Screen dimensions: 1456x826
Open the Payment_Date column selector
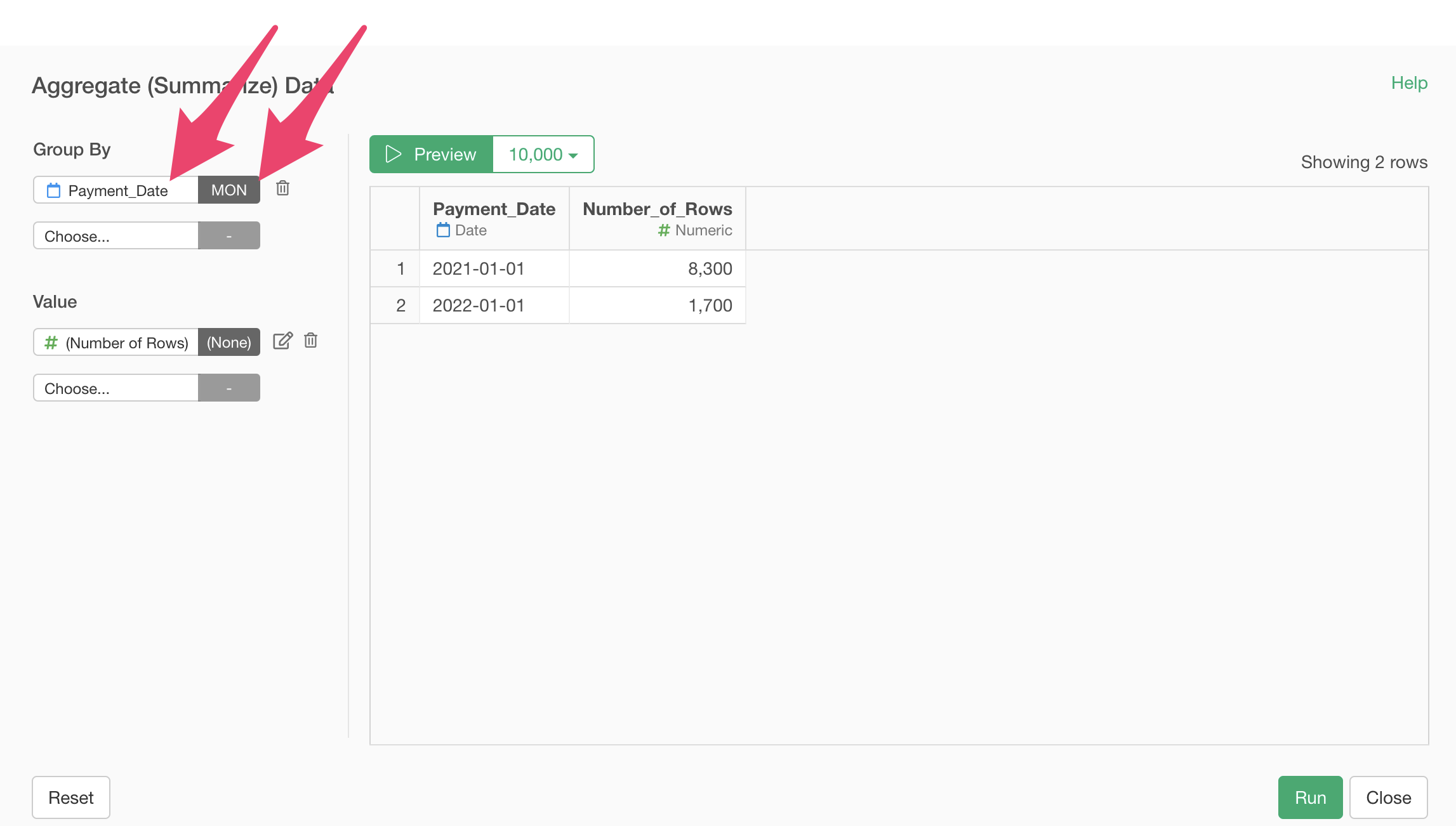[117, 190]
